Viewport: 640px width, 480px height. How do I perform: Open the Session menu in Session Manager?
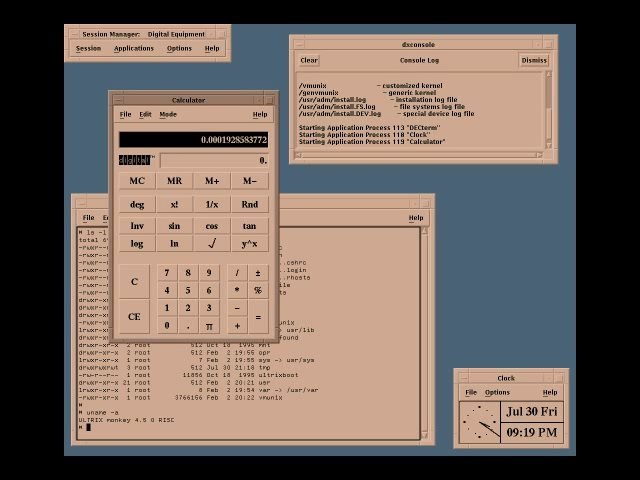[x=88, y=48]
